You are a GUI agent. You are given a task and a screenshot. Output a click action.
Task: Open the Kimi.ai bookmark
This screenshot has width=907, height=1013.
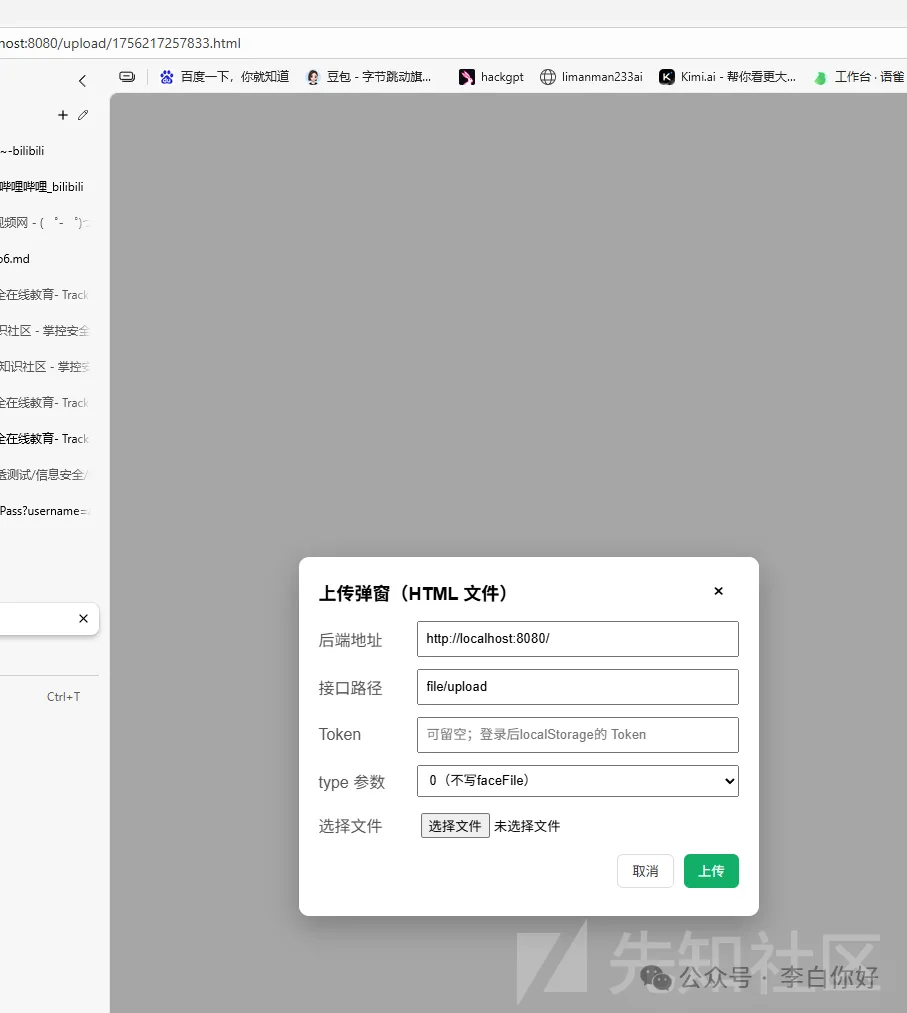pyautogui.click(x=727, y=77)
